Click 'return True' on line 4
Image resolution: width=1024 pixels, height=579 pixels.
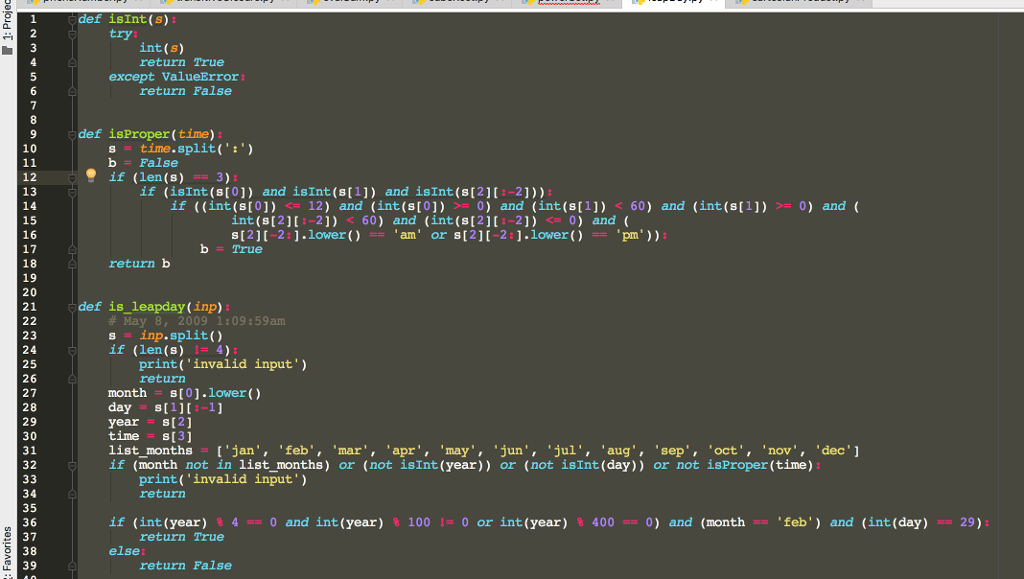coord(182,63)
